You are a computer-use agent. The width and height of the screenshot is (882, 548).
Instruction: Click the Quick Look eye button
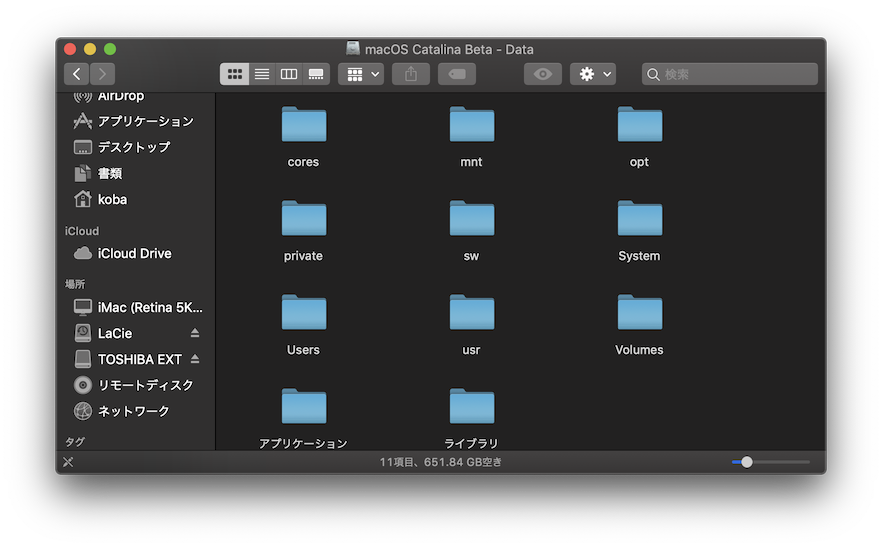tap(543, 74)
